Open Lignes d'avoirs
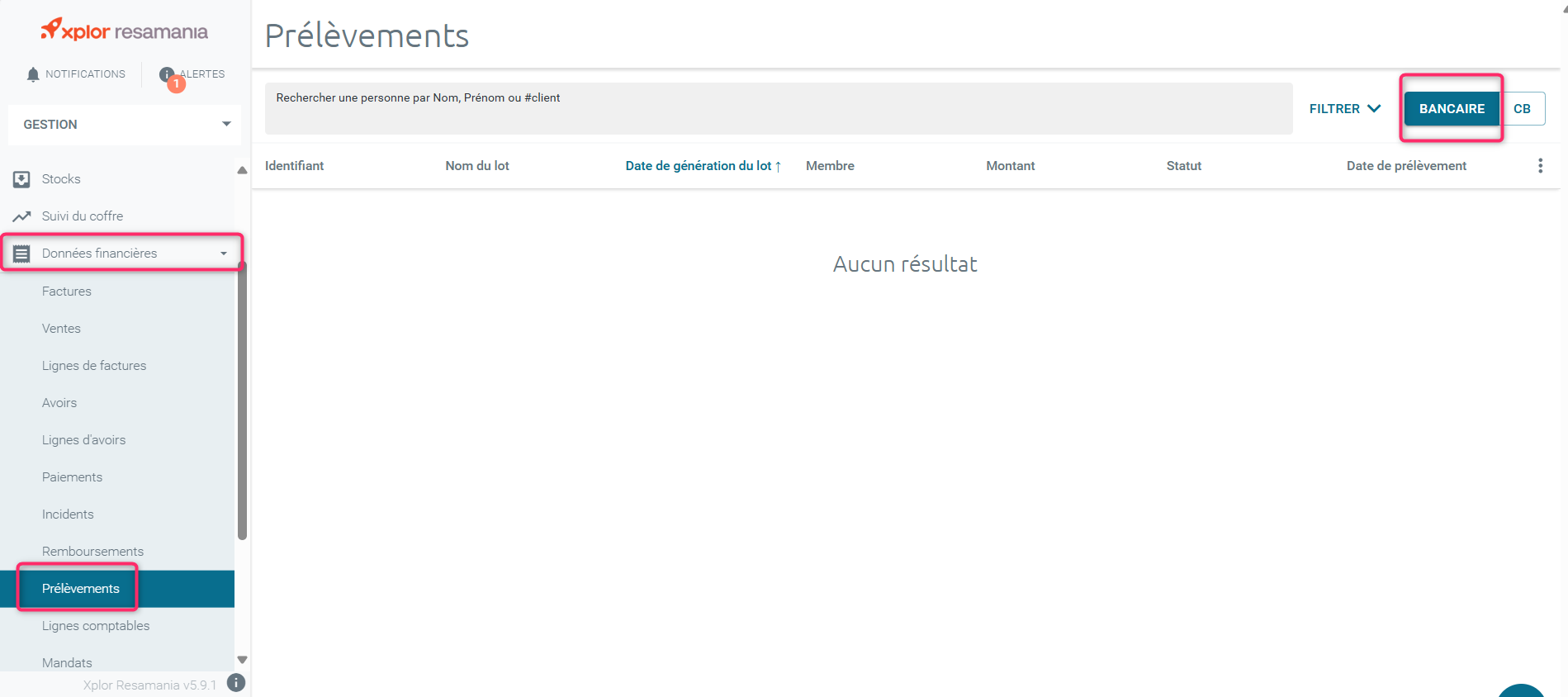The width and height of the screenshot is (1568, 697). (84, 440)
